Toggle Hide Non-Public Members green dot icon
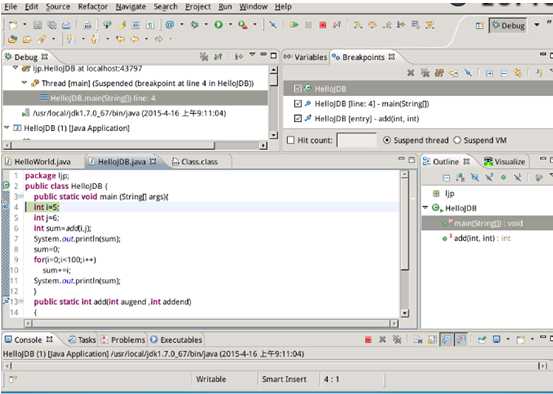The image size is (553, 394). (x=504, y=178)
